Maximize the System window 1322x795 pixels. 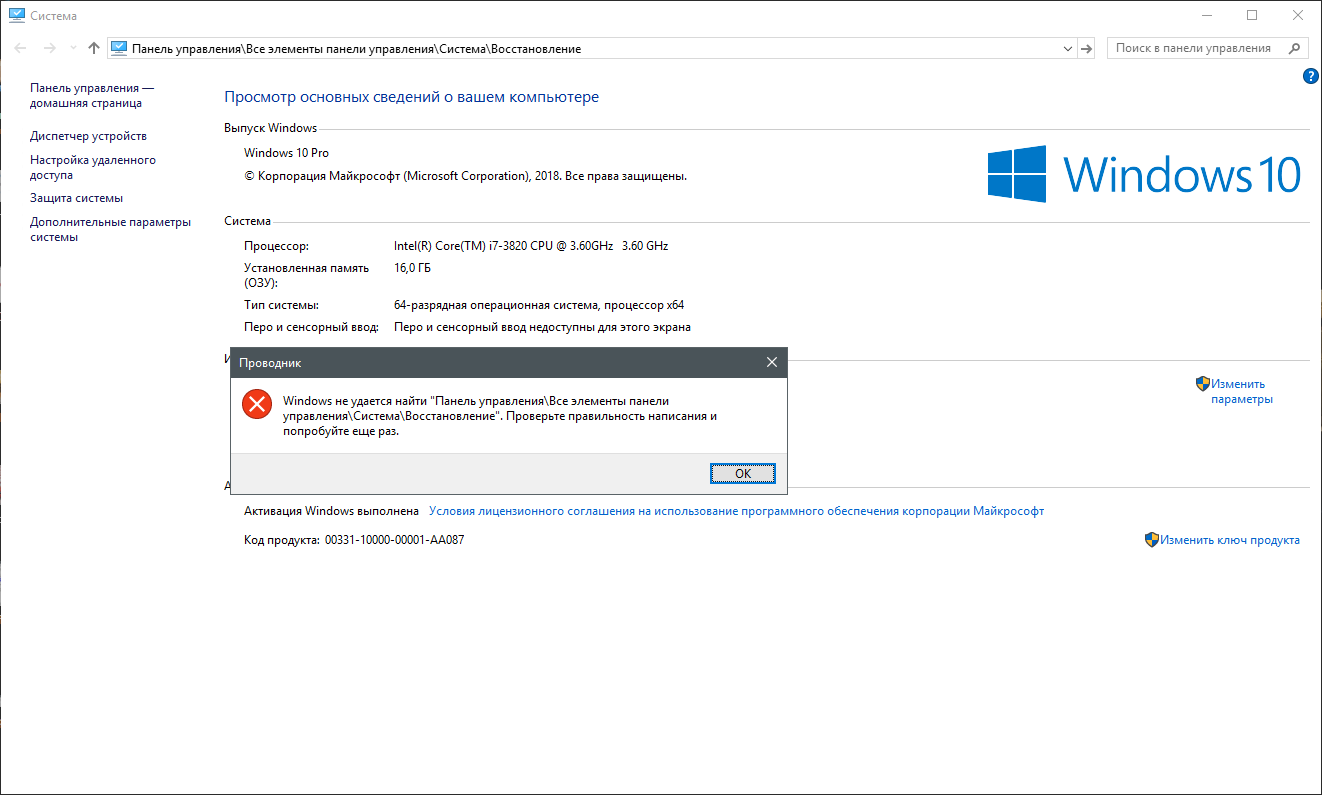[x=1252, y=15]
